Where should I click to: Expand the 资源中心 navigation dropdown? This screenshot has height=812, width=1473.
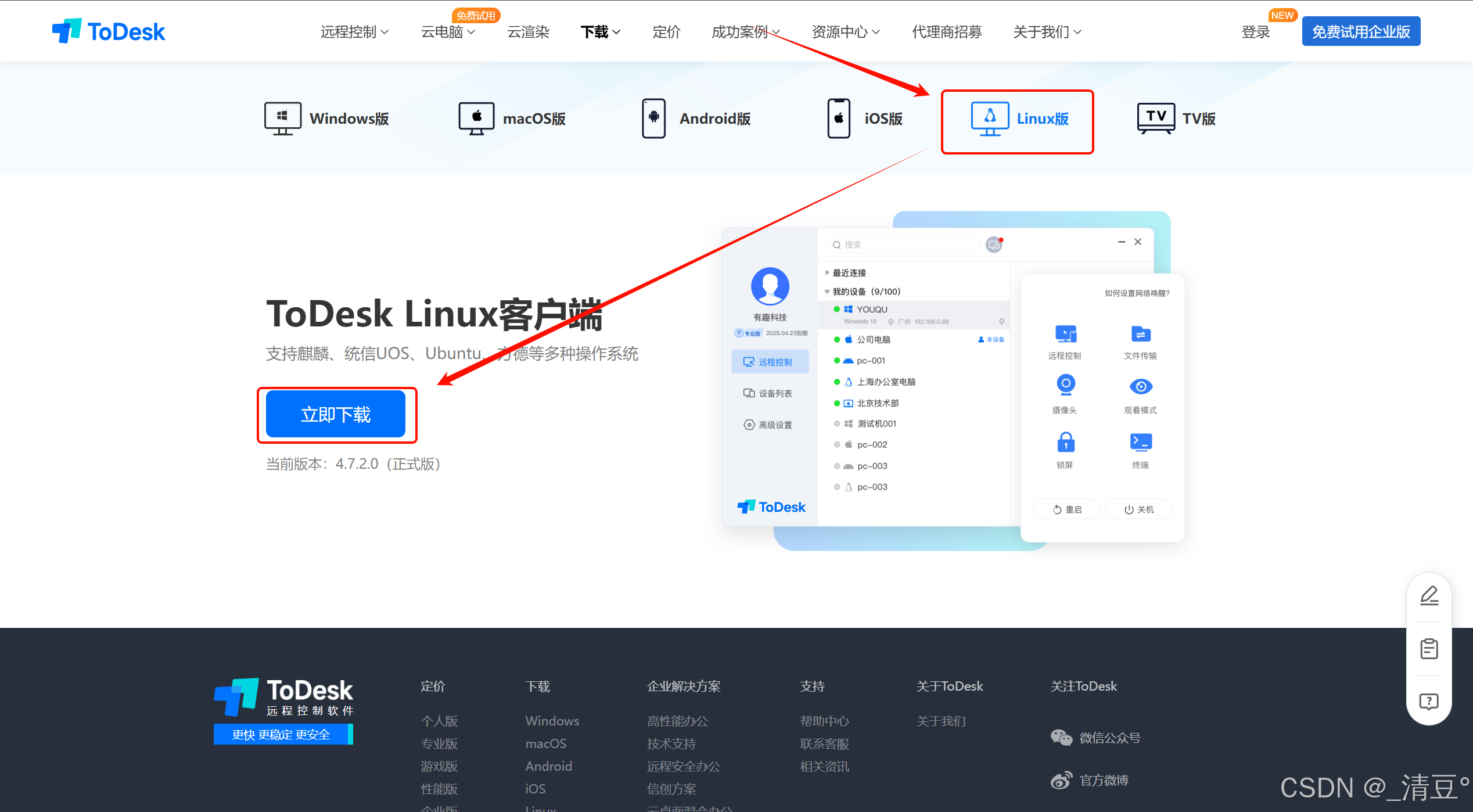click(845, 32)
